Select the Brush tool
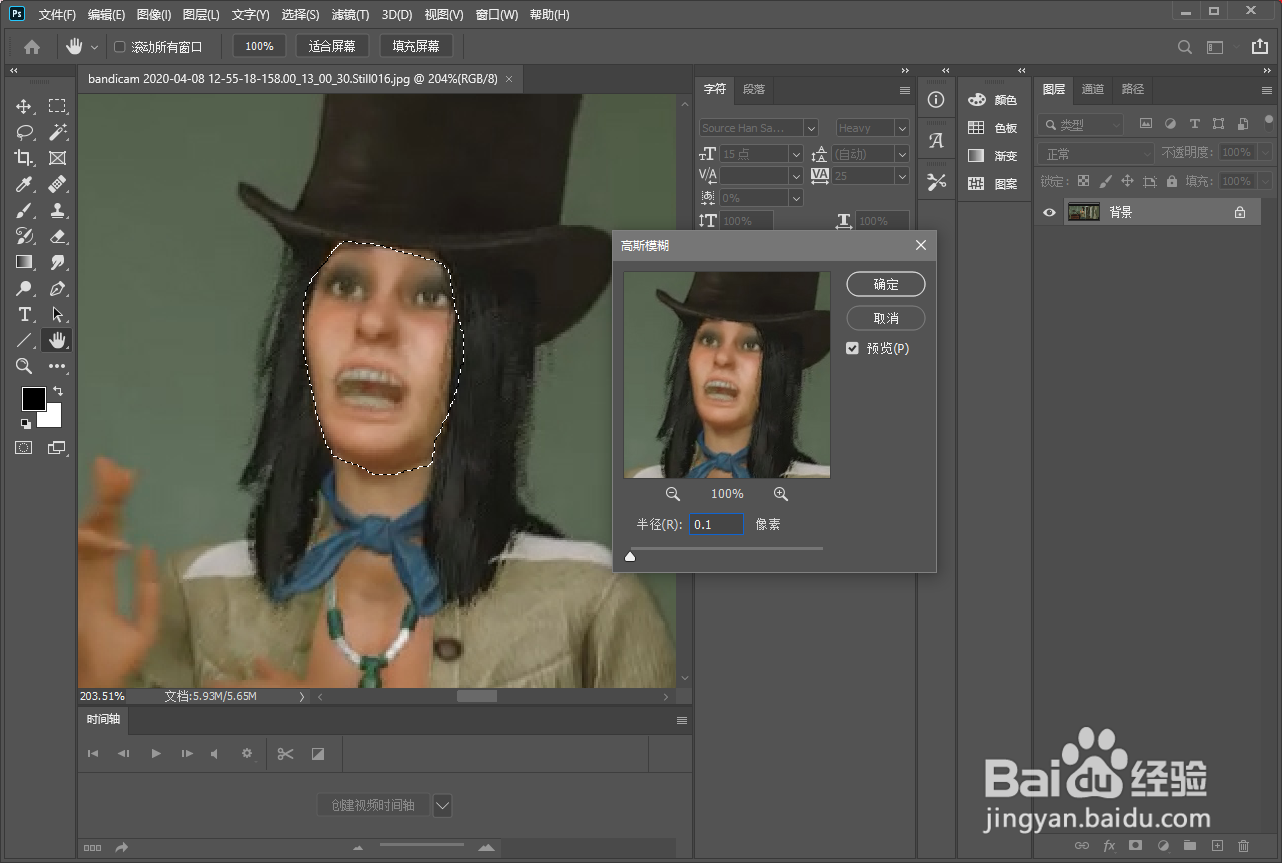Viewport: 1282px width, 863px height. pyautogui.click(x=24, y=210)
